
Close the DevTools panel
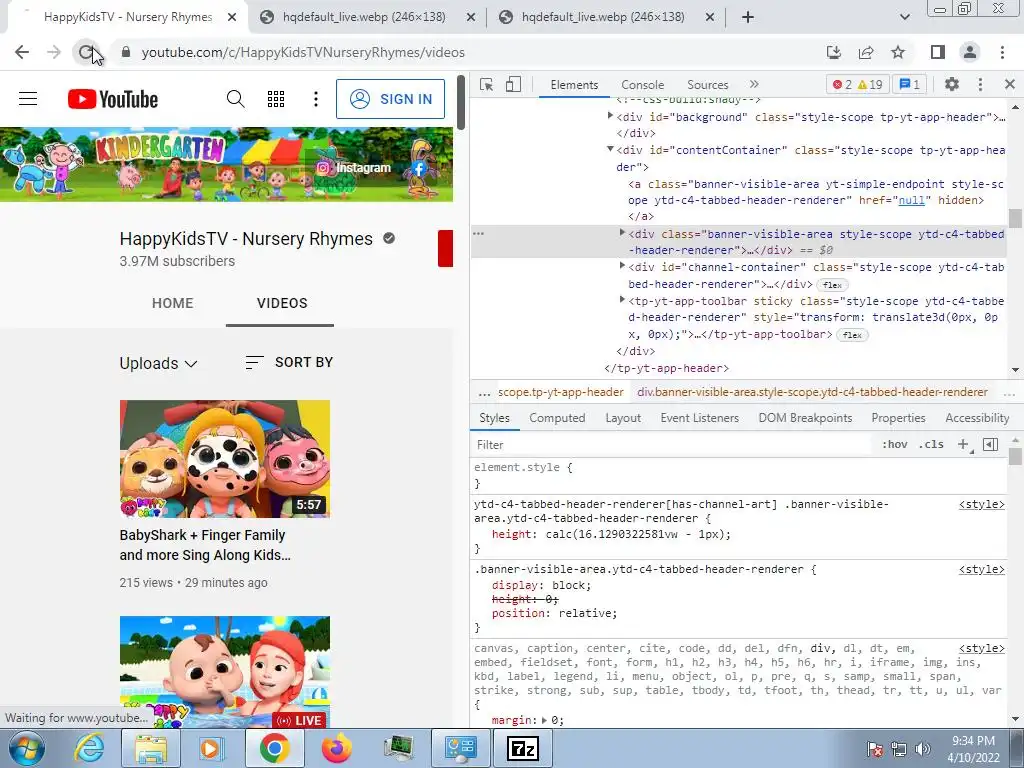tap(1010, 84)
